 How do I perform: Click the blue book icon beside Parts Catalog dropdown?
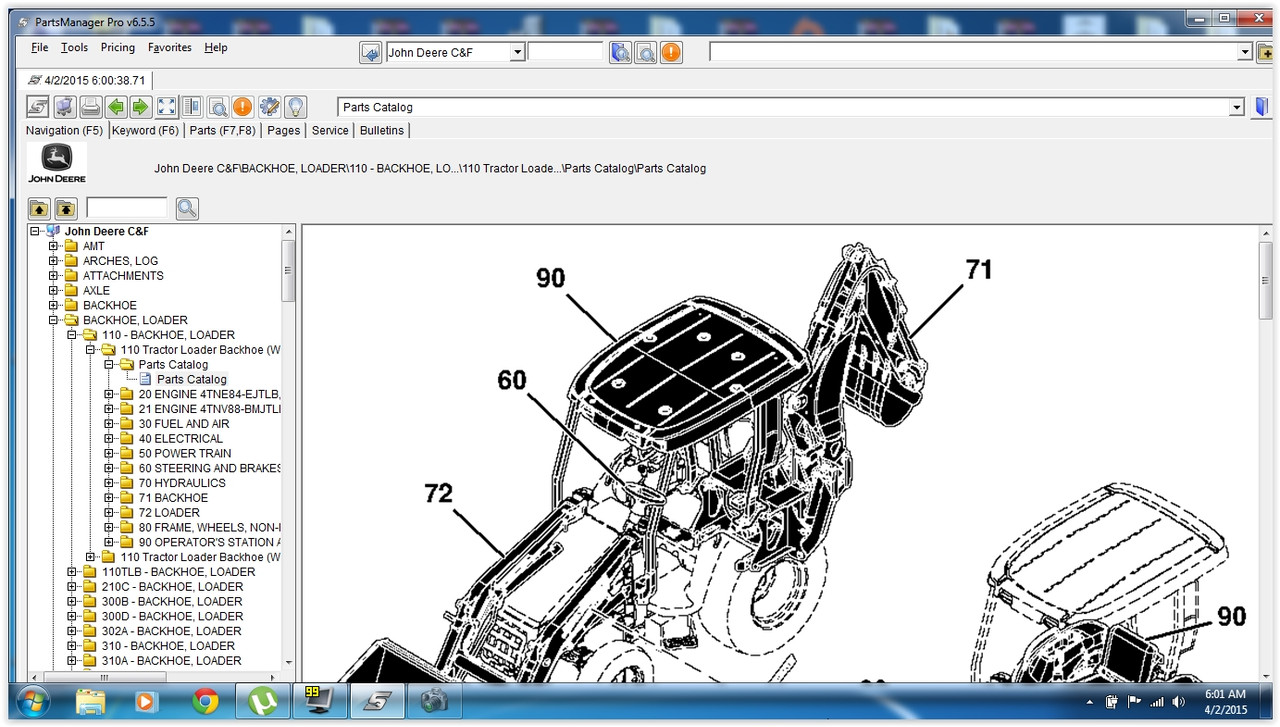click(x=1262, y=107)
